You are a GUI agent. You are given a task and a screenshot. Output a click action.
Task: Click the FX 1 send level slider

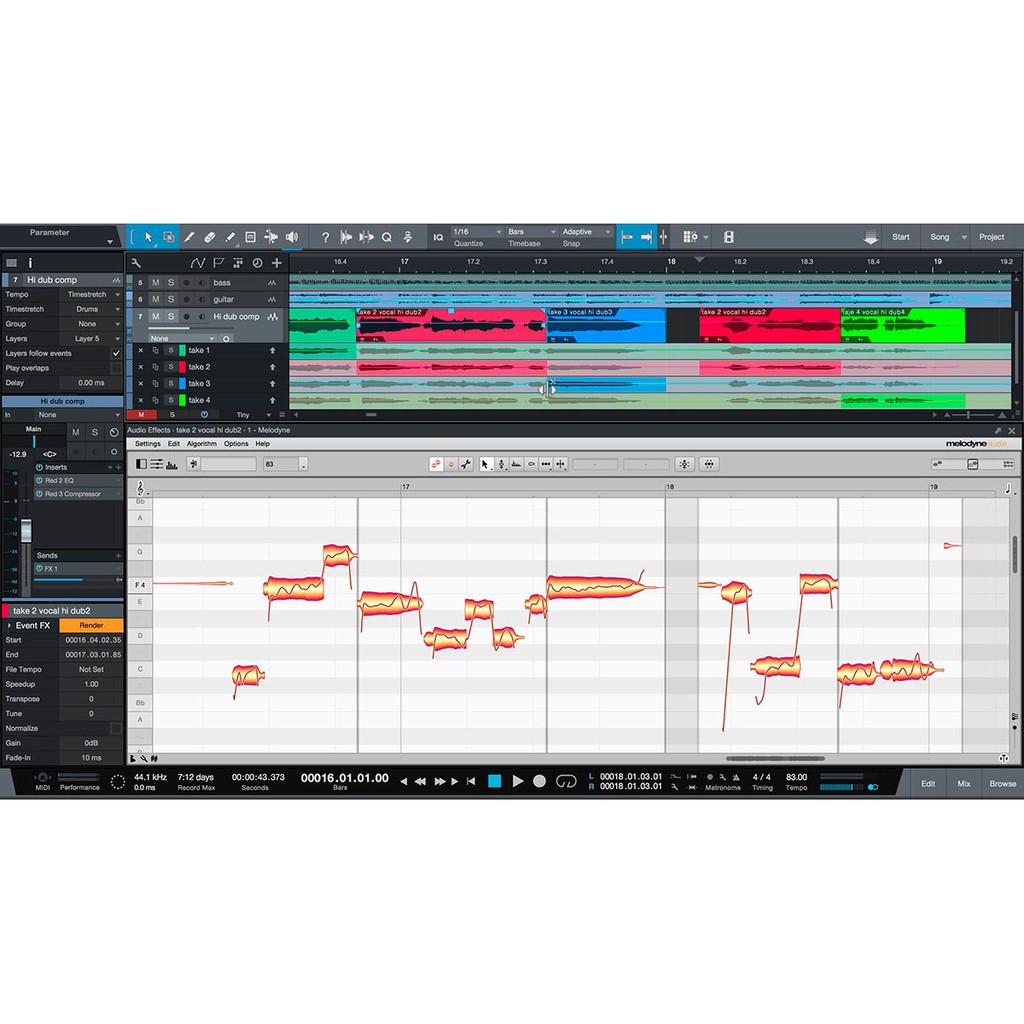73,580
